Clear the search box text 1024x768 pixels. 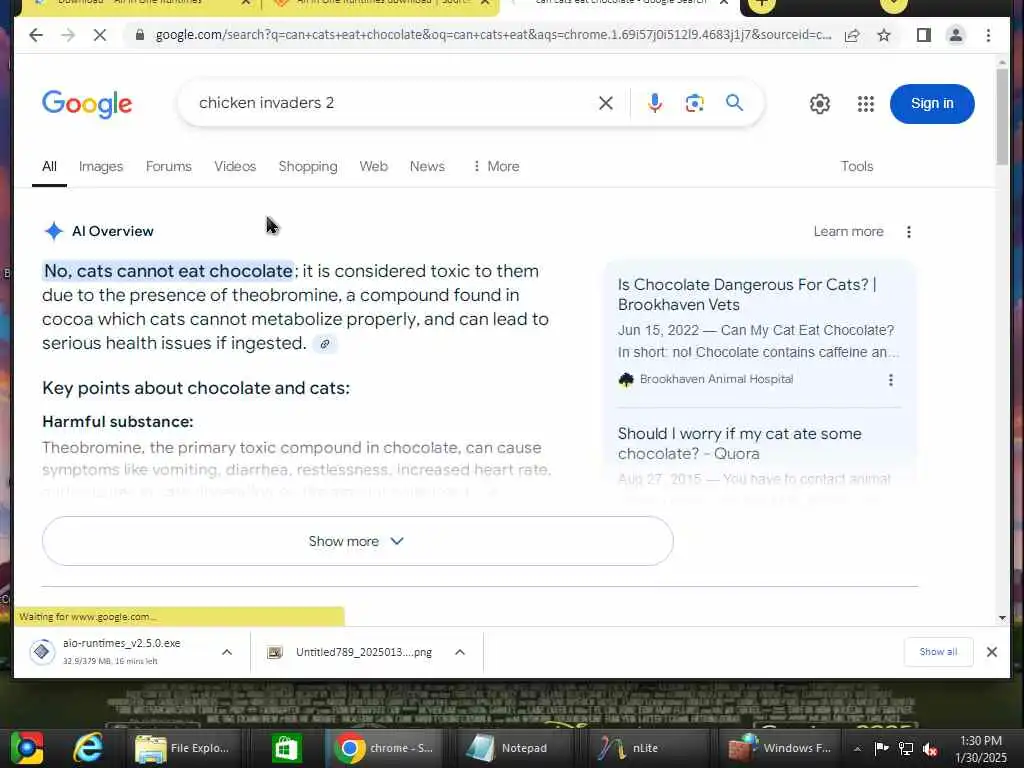605,103
